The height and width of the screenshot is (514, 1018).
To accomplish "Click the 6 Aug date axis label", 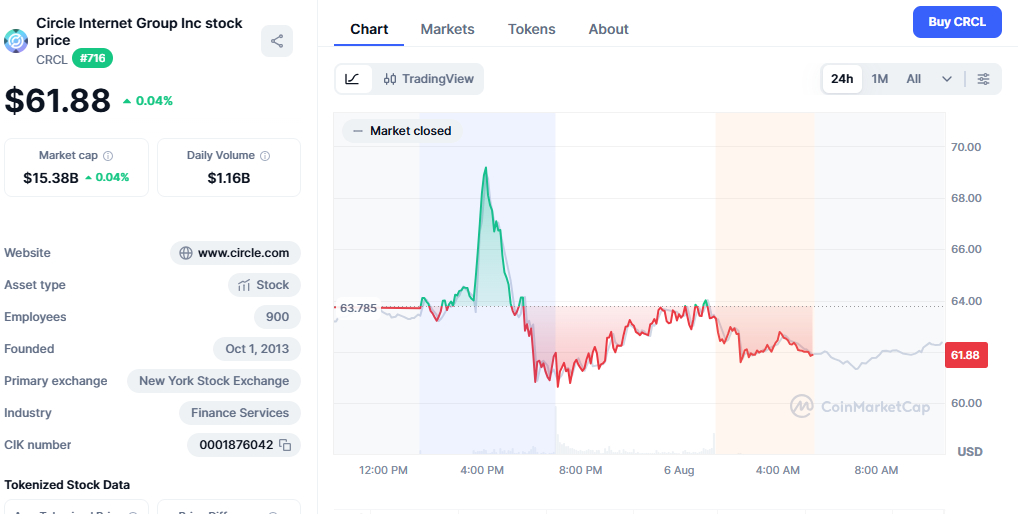I will 679,470.
